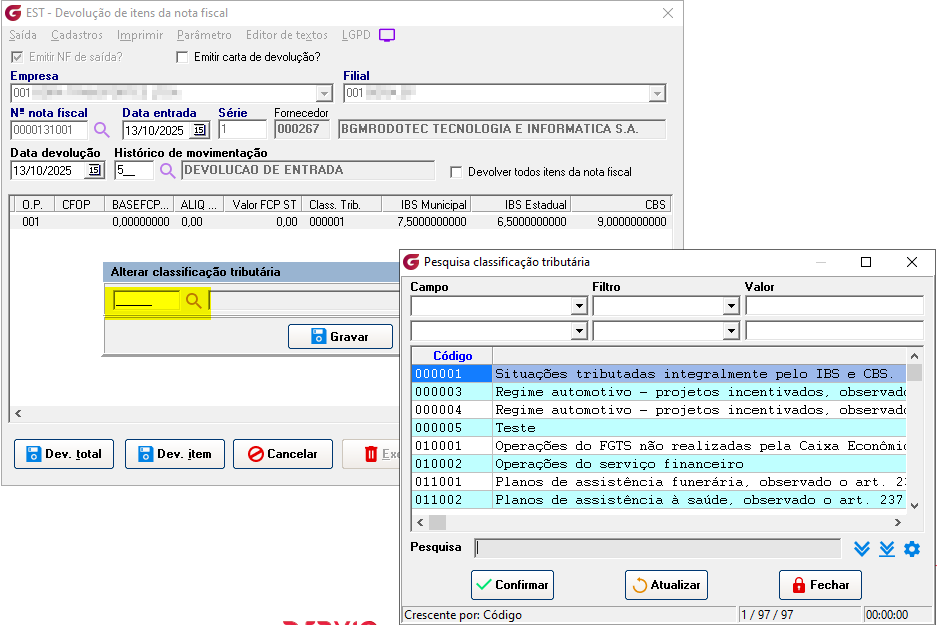Select row 010002 Operações do serviço financeiro
The height and width of the screenshot is (625, 937).
[659, 464]
